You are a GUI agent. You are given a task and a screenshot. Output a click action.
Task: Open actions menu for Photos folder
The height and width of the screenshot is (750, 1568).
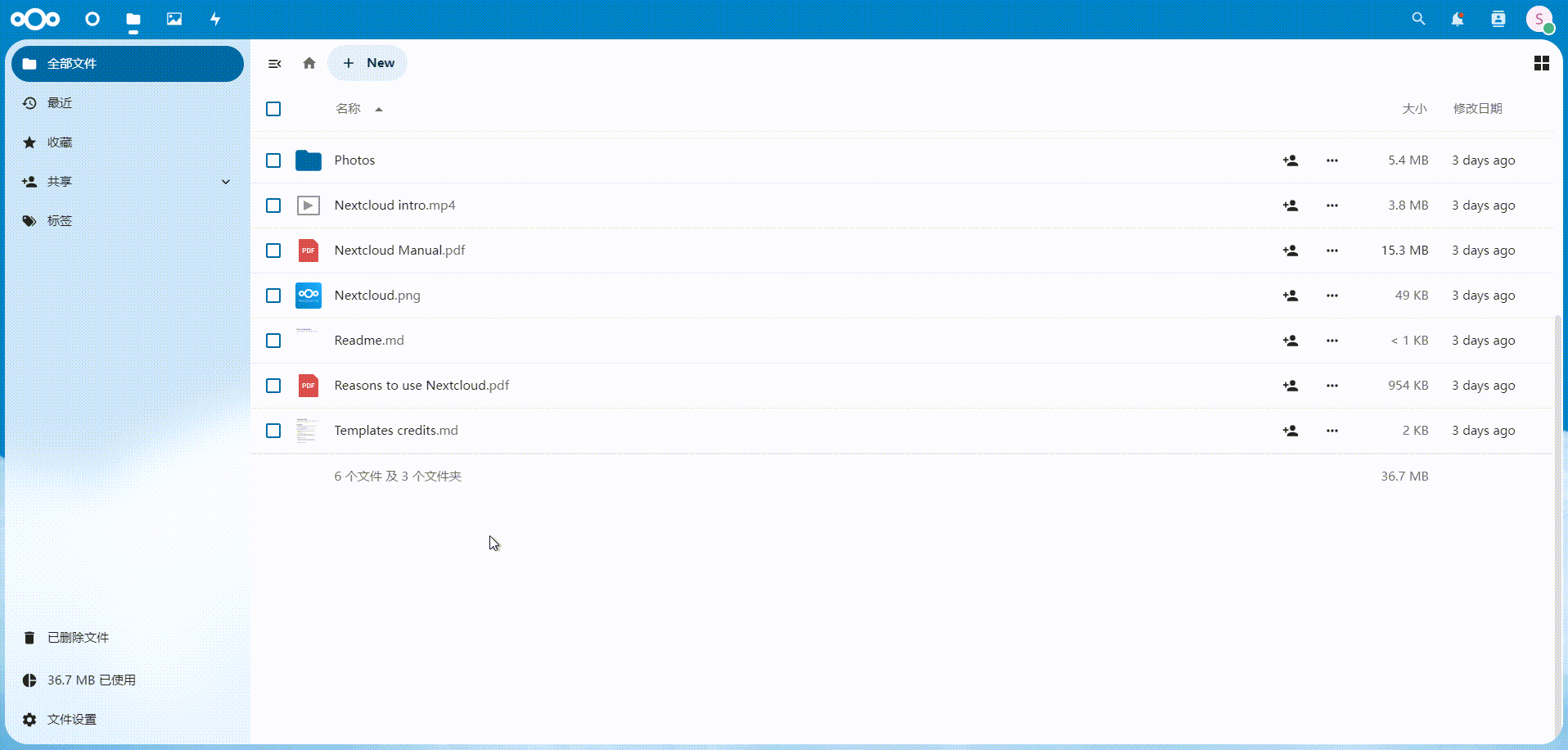coord(1332,160)
